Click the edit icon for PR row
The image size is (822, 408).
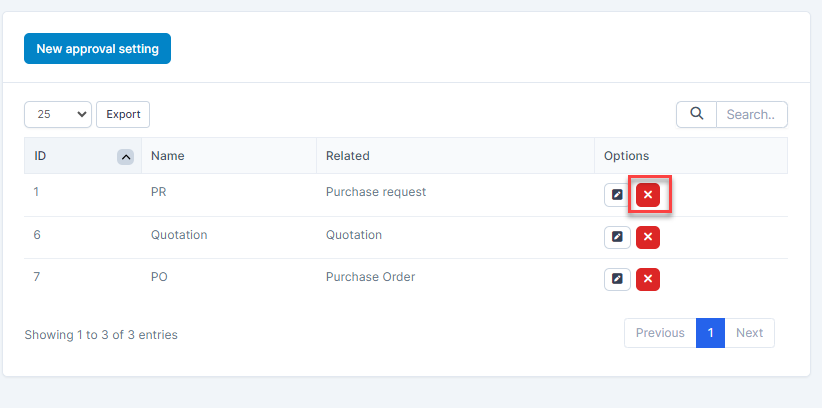617,195
